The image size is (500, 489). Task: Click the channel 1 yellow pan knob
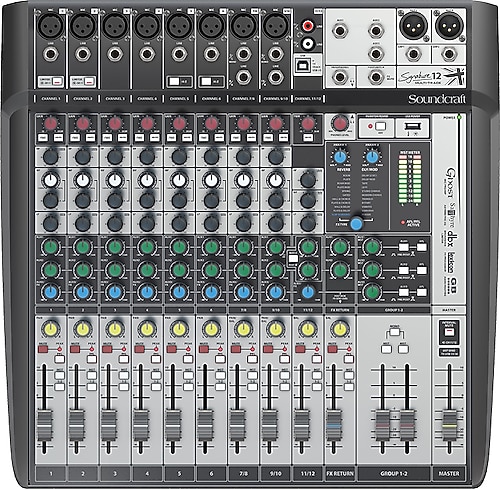51,329
